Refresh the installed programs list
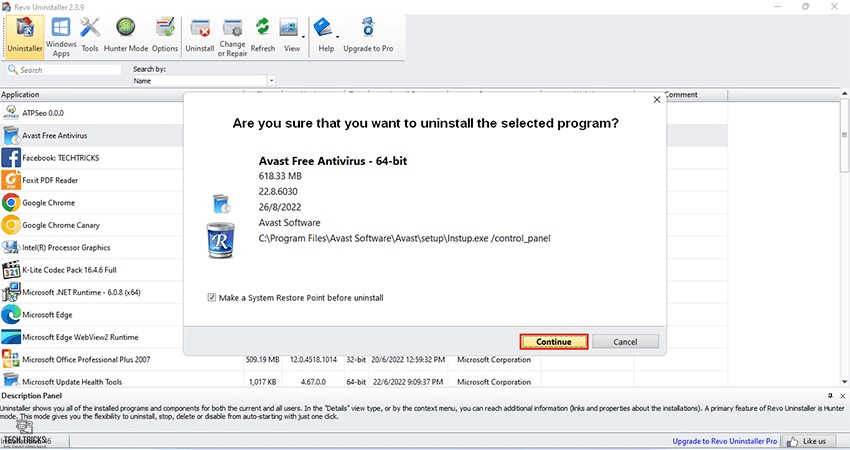This screenshot has width=850, height=450. coord(263,36)
